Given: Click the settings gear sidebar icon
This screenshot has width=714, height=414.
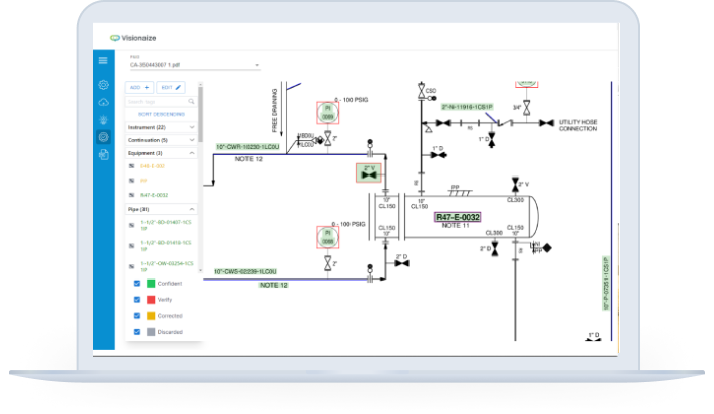Looking at the screenshot, I should click(x=103, y=85).
